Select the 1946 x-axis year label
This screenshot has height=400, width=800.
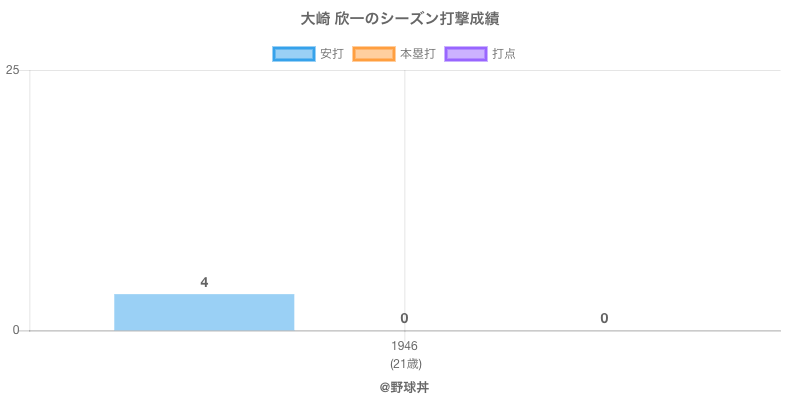coord(404,346)
